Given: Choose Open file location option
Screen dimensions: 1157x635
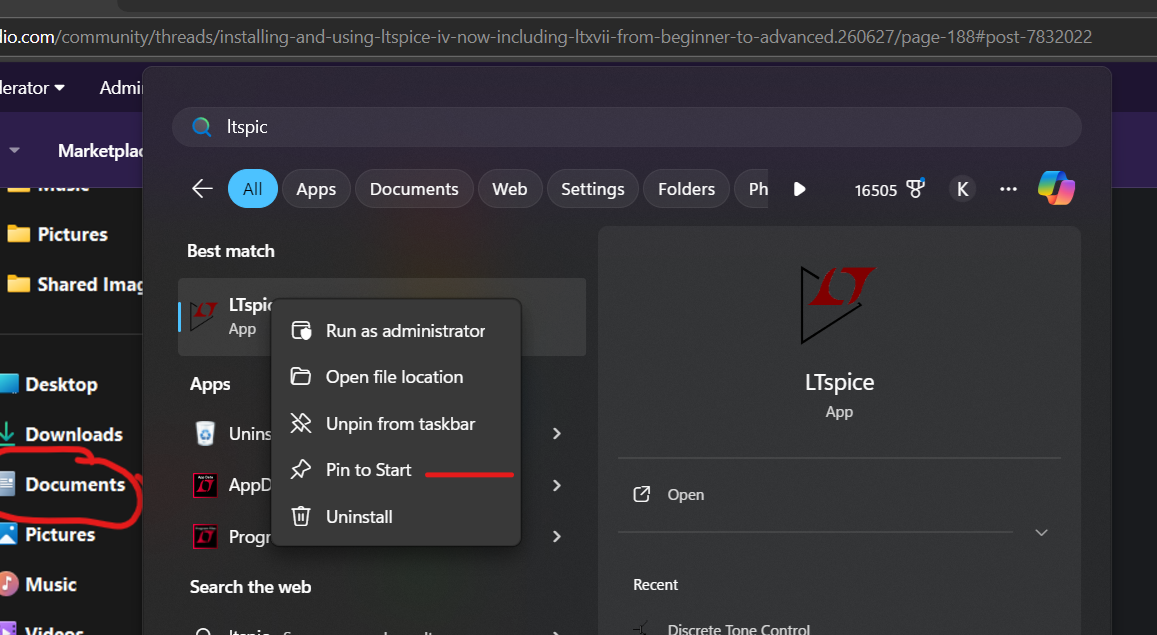Looking at the screenshot, I should [396, 377].
